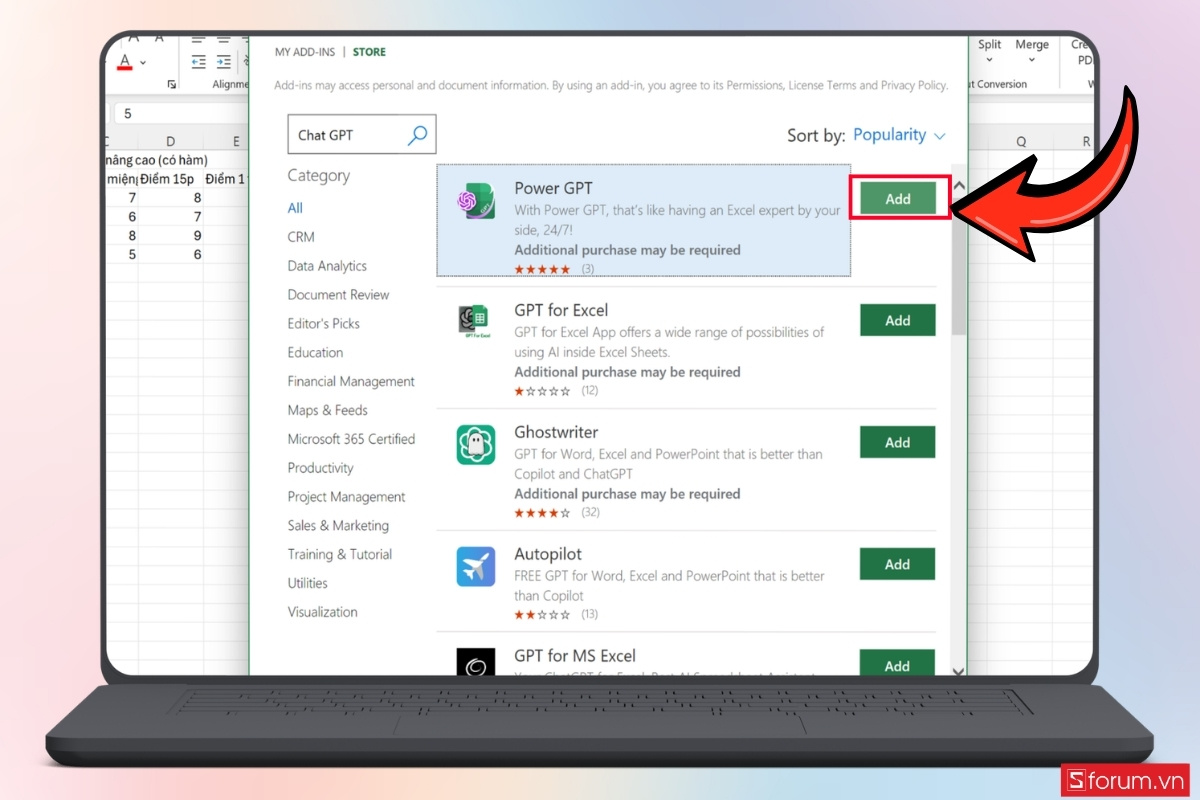This screenshot has height=800, width=1200.
Task: Open the font color dropdown arrow
Action: (143, 63)
